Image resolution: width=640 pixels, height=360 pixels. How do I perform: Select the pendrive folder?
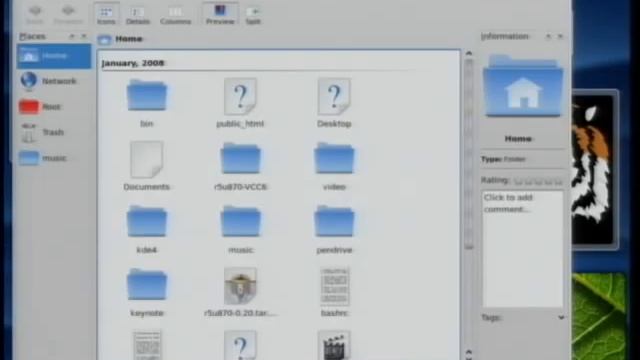(x=334, y=229)
